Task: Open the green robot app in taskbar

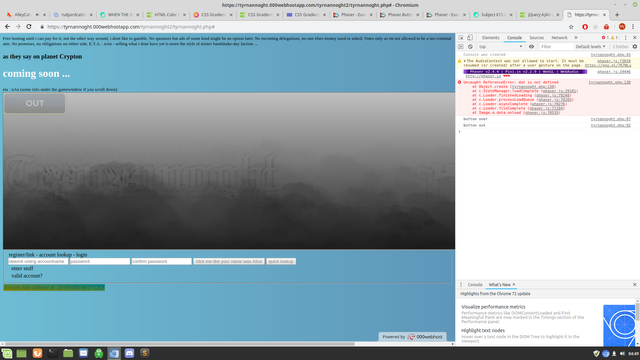Action: [99, 353]
